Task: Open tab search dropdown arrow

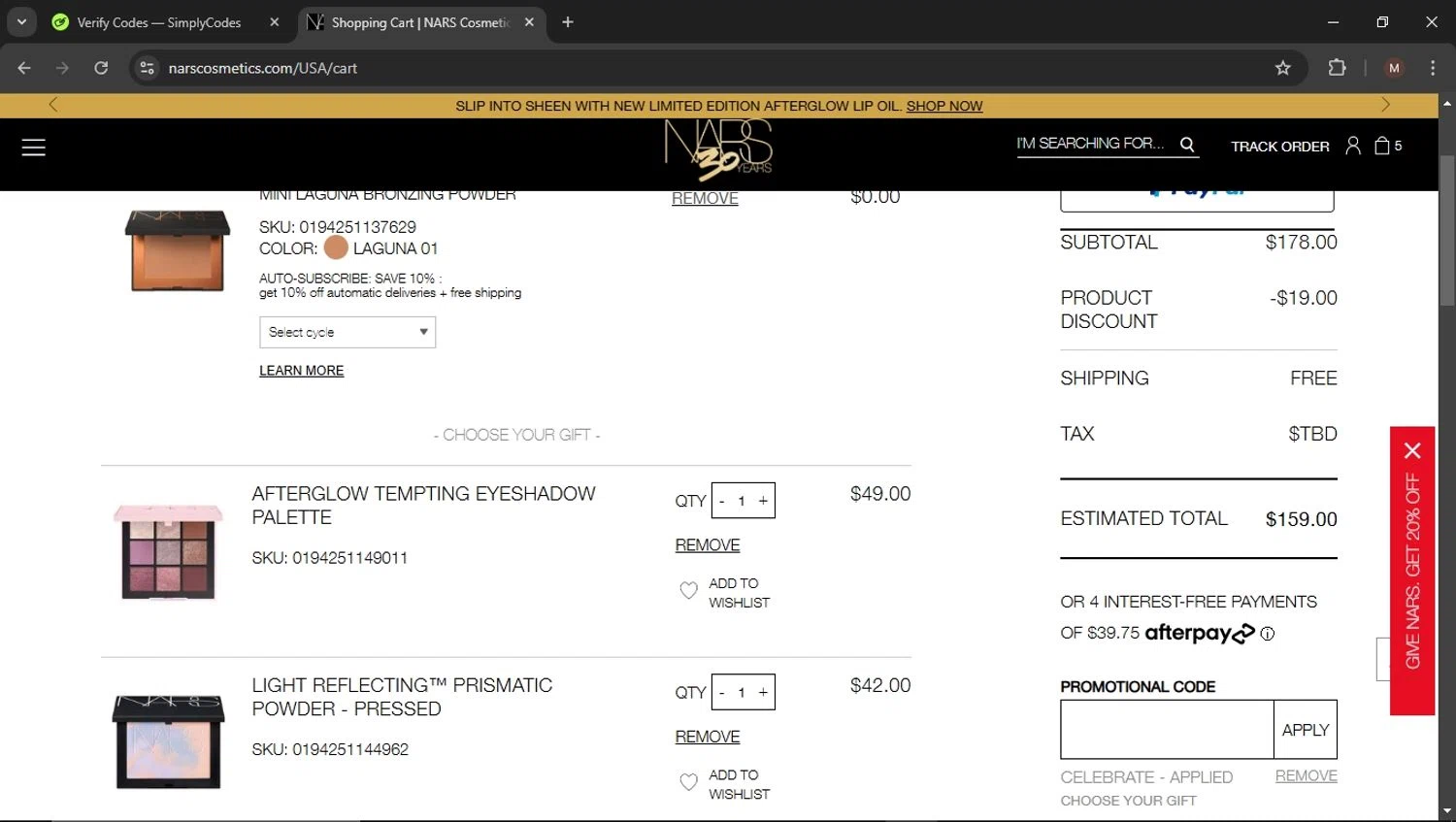Action: click(21, 21)
